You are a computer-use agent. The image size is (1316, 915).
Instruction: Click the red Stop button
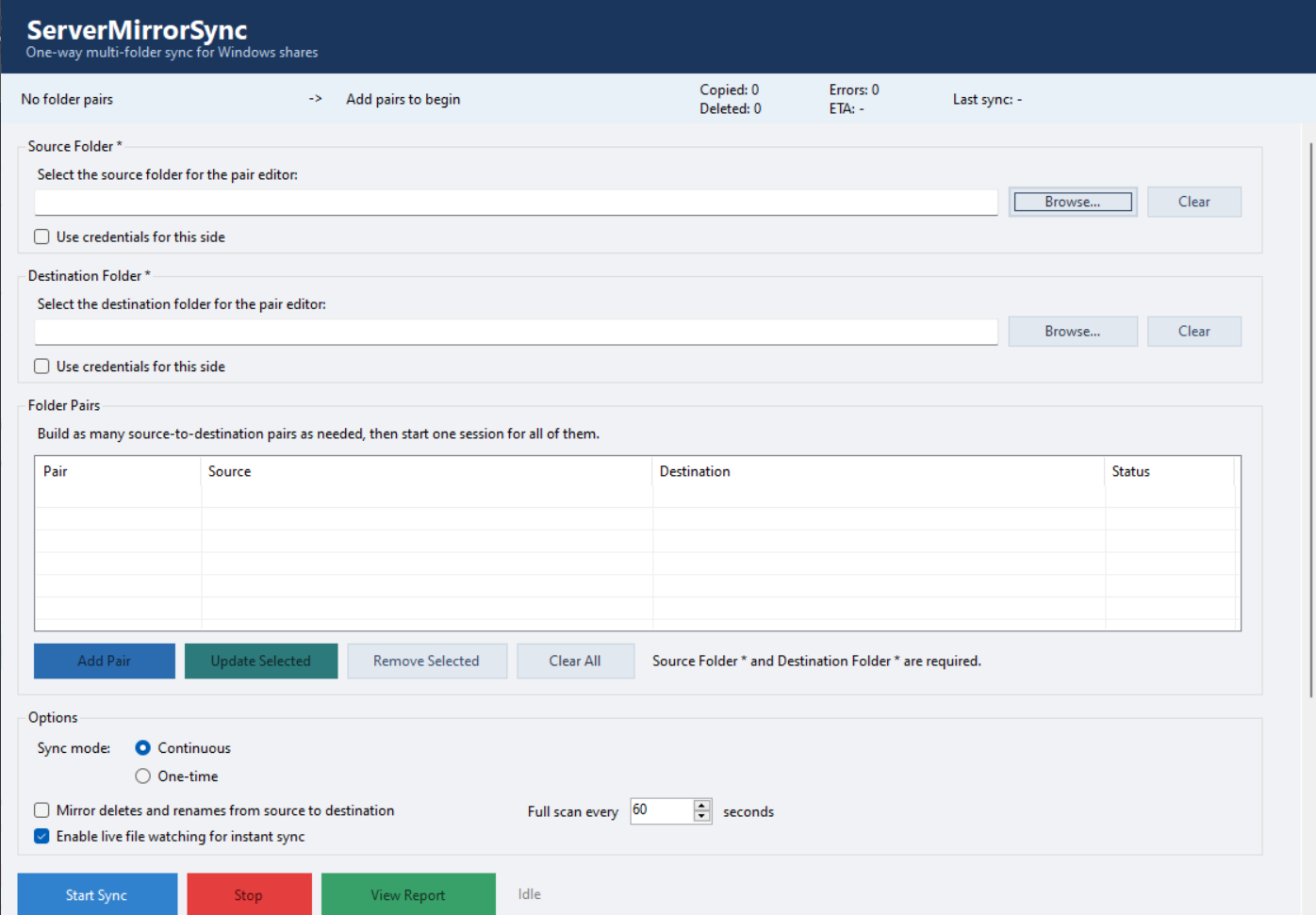tap(249, 895)
